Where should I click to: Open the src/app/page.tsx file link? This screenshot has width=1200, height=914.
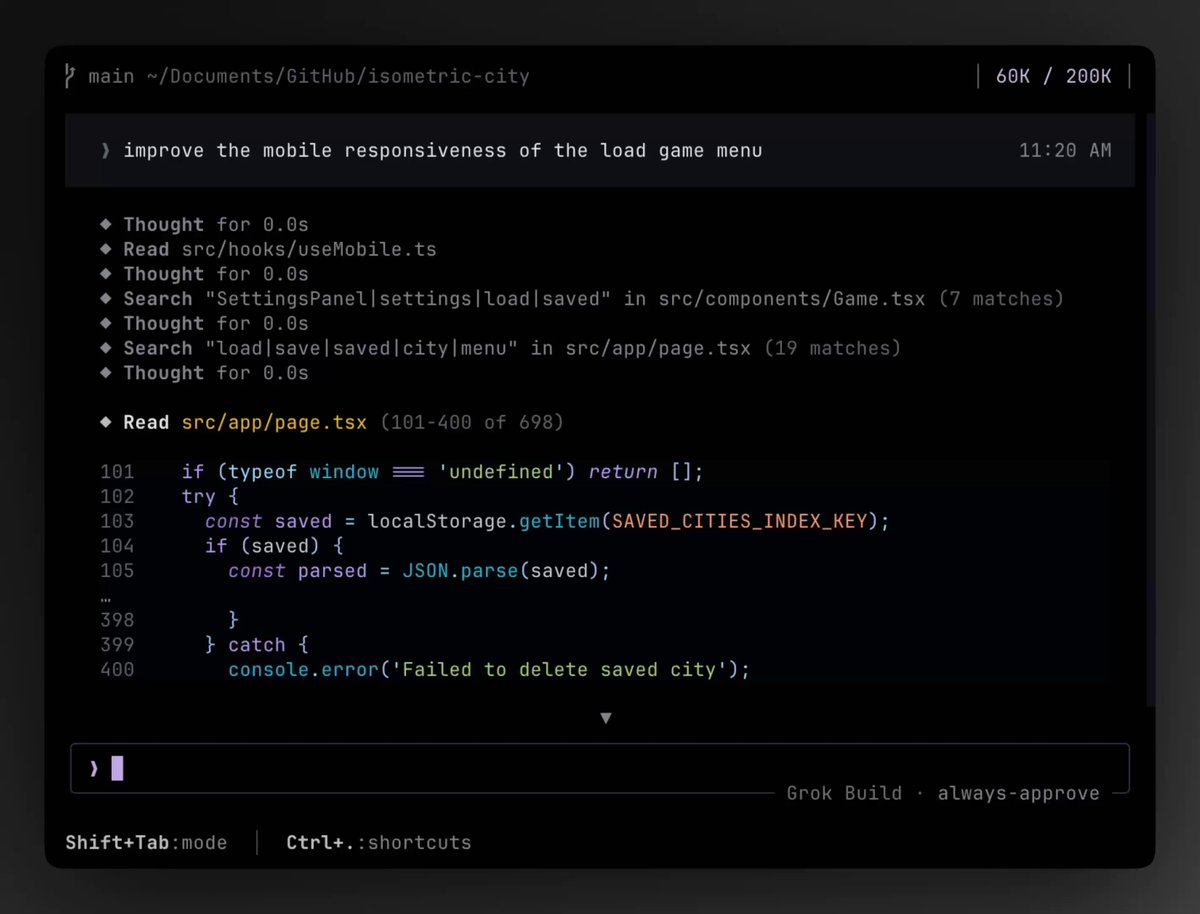tap(274, 422)
